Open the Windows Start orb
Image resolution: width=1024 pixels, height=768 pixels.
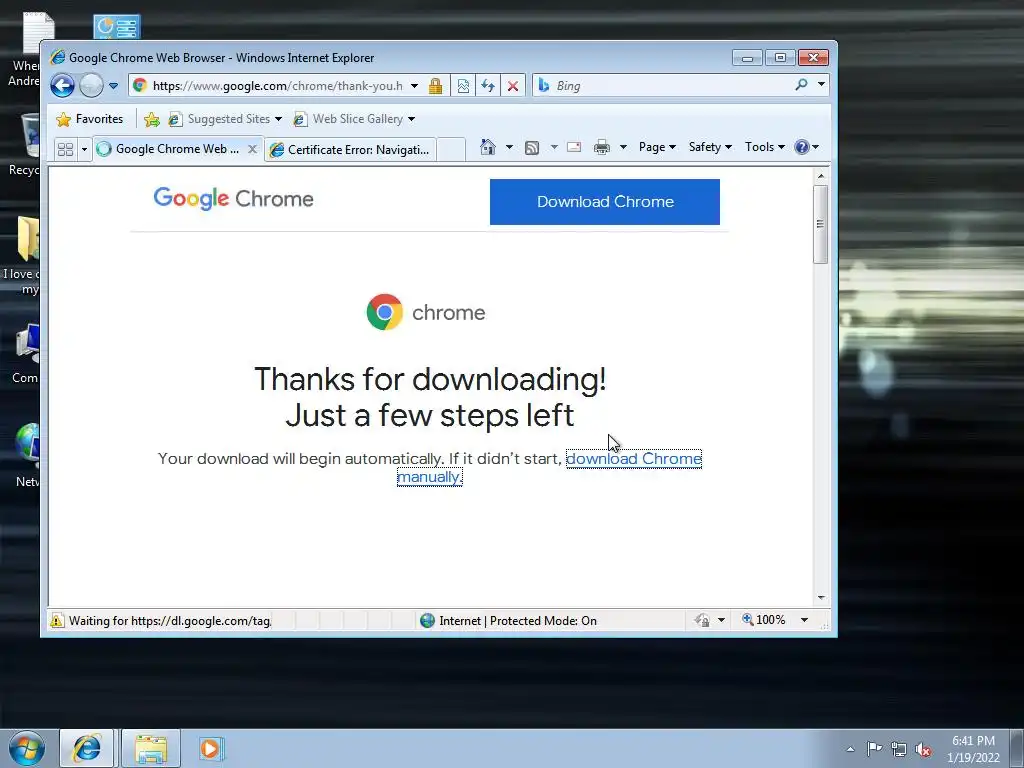coord(27,748)
